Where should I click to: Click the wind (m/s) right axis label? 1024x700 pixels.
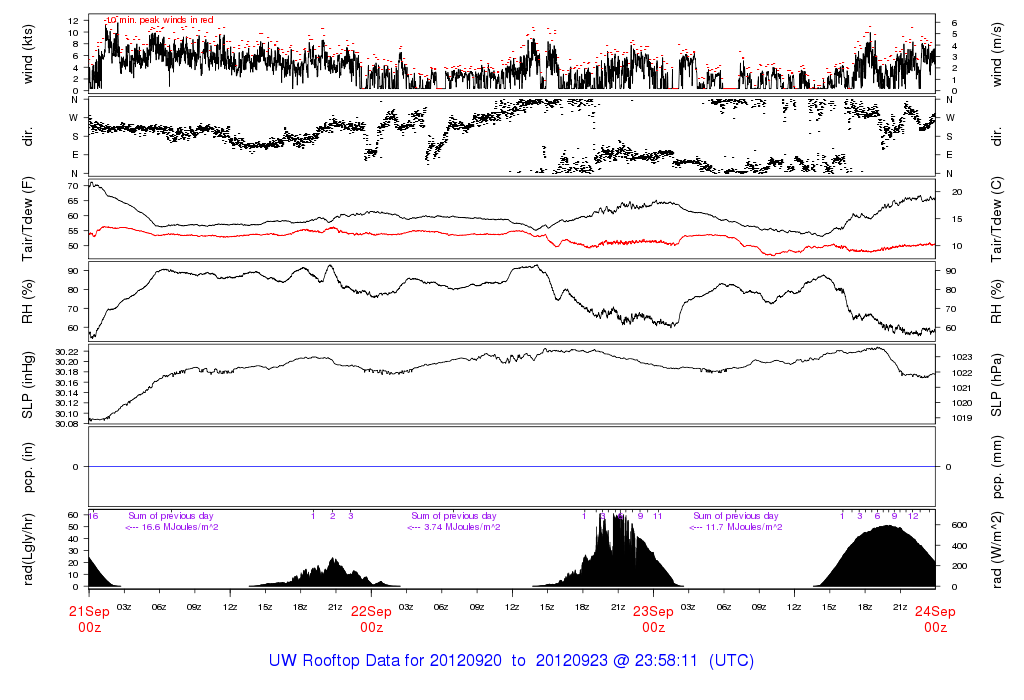(993, 53)
